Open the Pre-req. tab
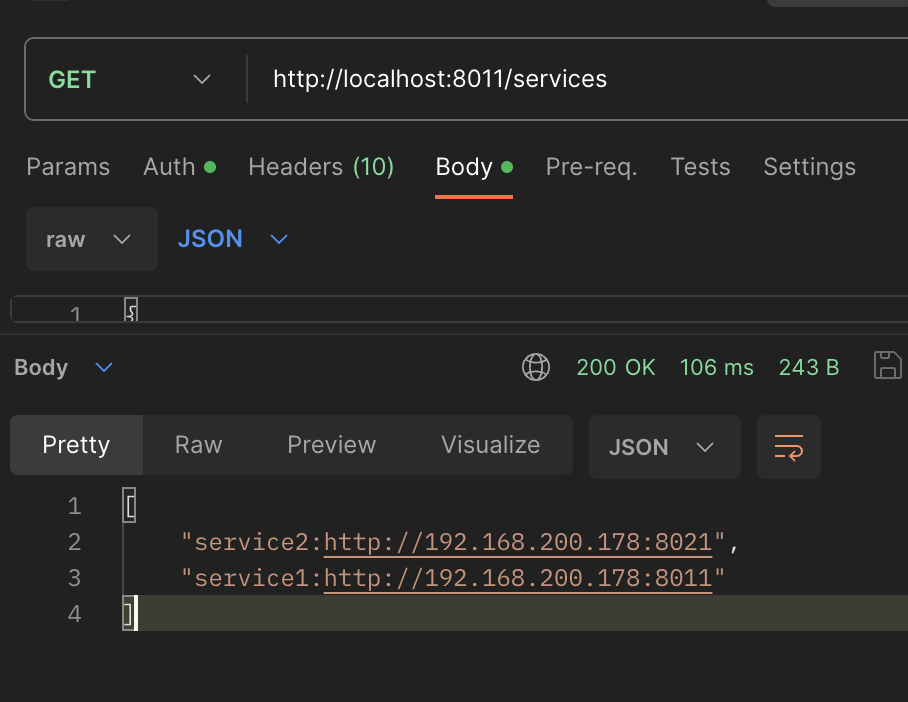 591,167
